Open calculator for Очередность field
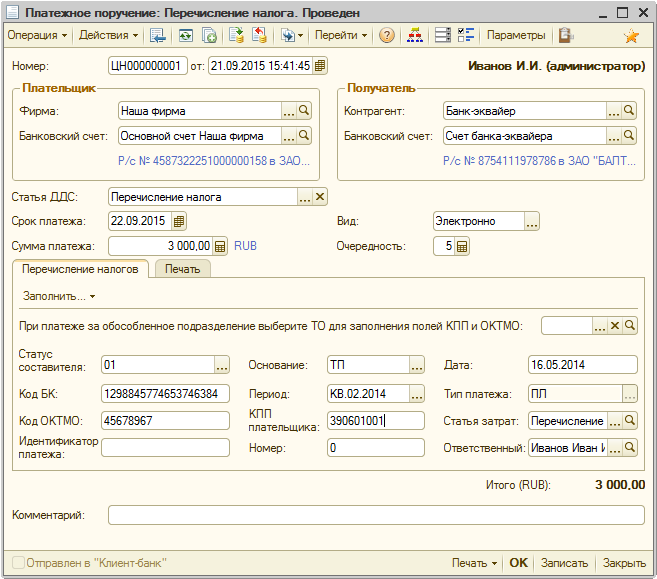 (x=462, y=246)
